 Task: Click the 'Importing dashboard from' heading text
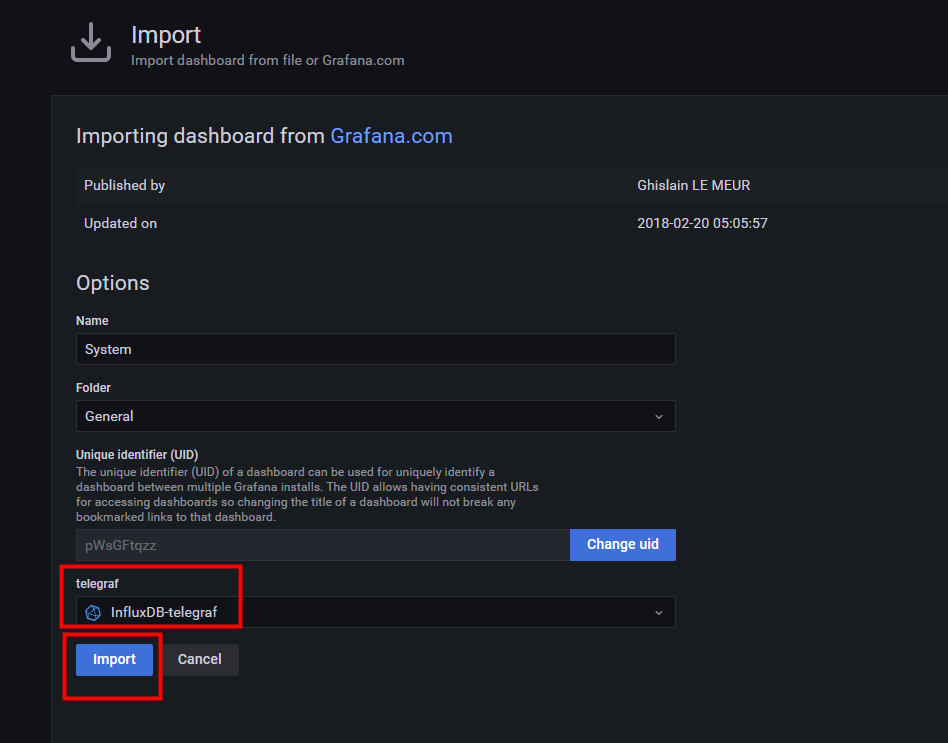pyautogui.click(x=200, y=136)
